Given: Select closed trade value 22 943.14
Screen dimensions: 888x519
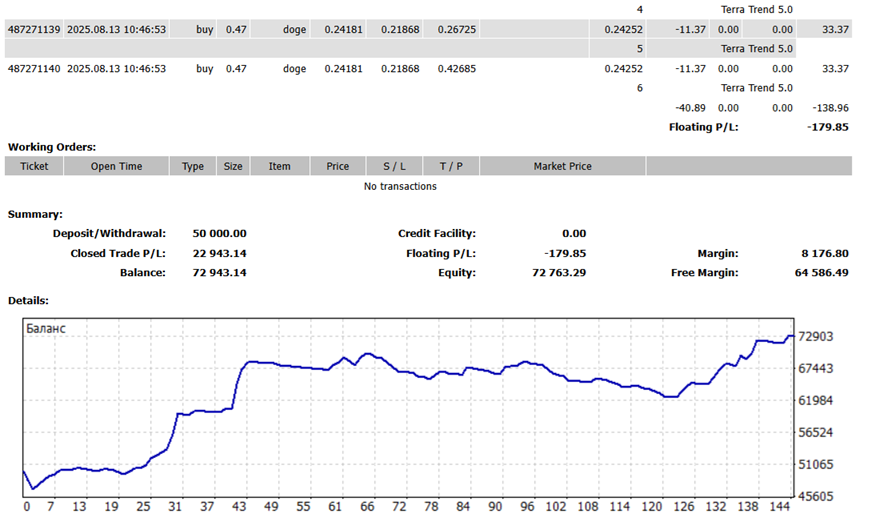Looking at the screenshot, I should coord(219,253).
